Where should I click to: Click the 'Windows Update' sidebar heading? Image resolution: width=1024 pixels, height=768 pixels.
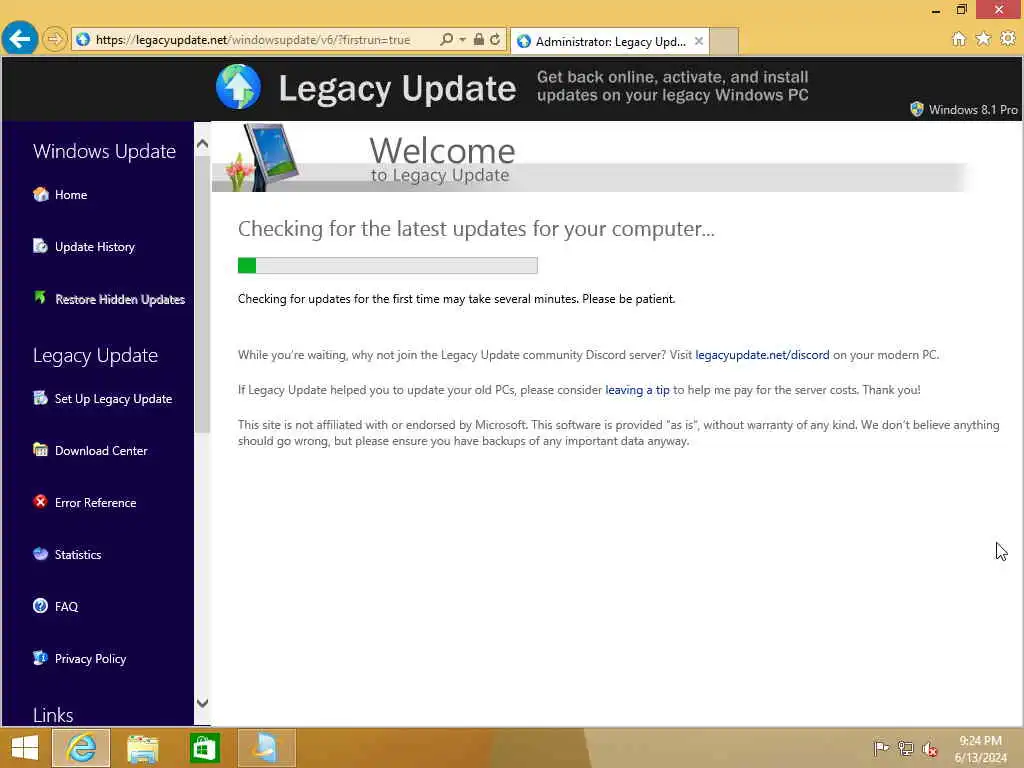(x=104, y=152)
